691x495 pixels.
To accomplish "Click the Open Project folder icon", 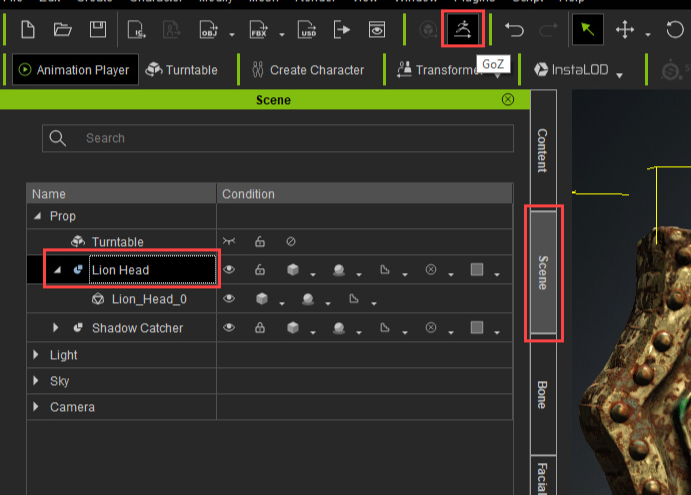I will click(x=62, y=30).
